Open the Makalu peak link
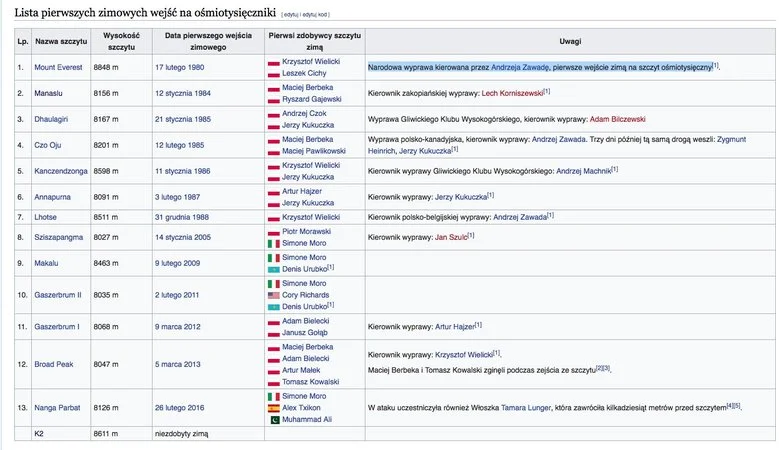This screenshot has height=450, width=779. click(46, 263)
